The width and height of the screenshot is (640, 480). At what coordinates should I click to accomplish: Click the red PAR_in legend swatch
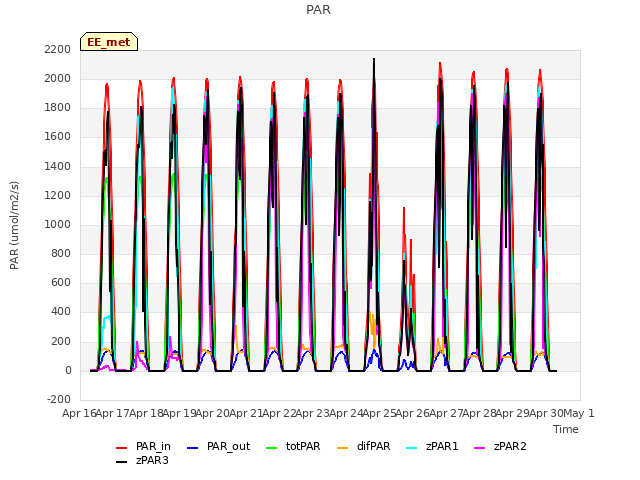tap(122, 448)
